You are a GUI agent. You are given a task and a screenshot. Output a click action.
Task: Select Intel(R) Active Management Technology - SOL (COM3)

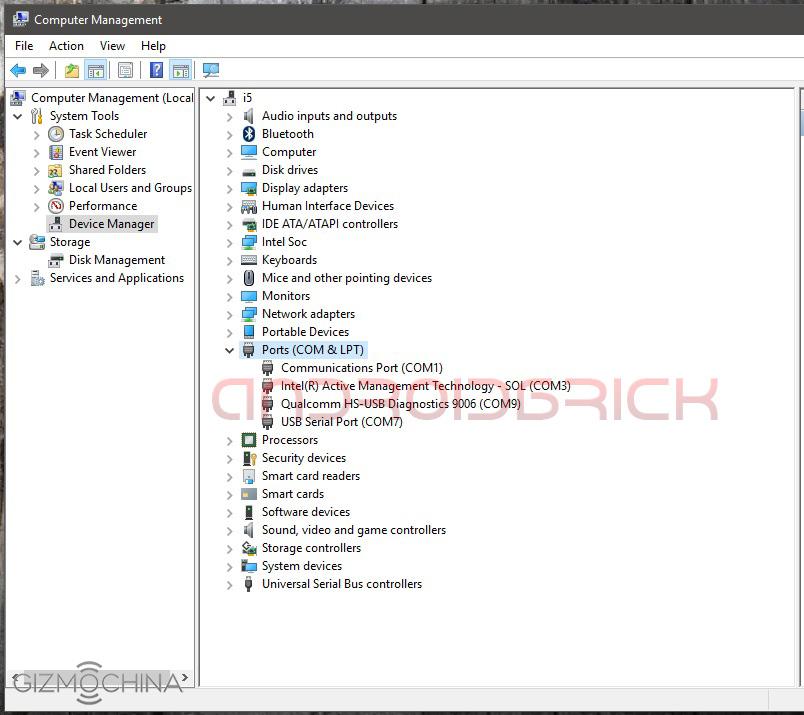(x=426, y=386)
